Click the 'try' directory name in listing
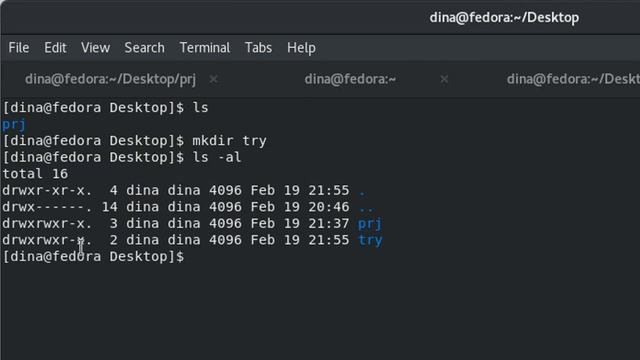The width and height of the screenshot is (640, 360). 370,240
